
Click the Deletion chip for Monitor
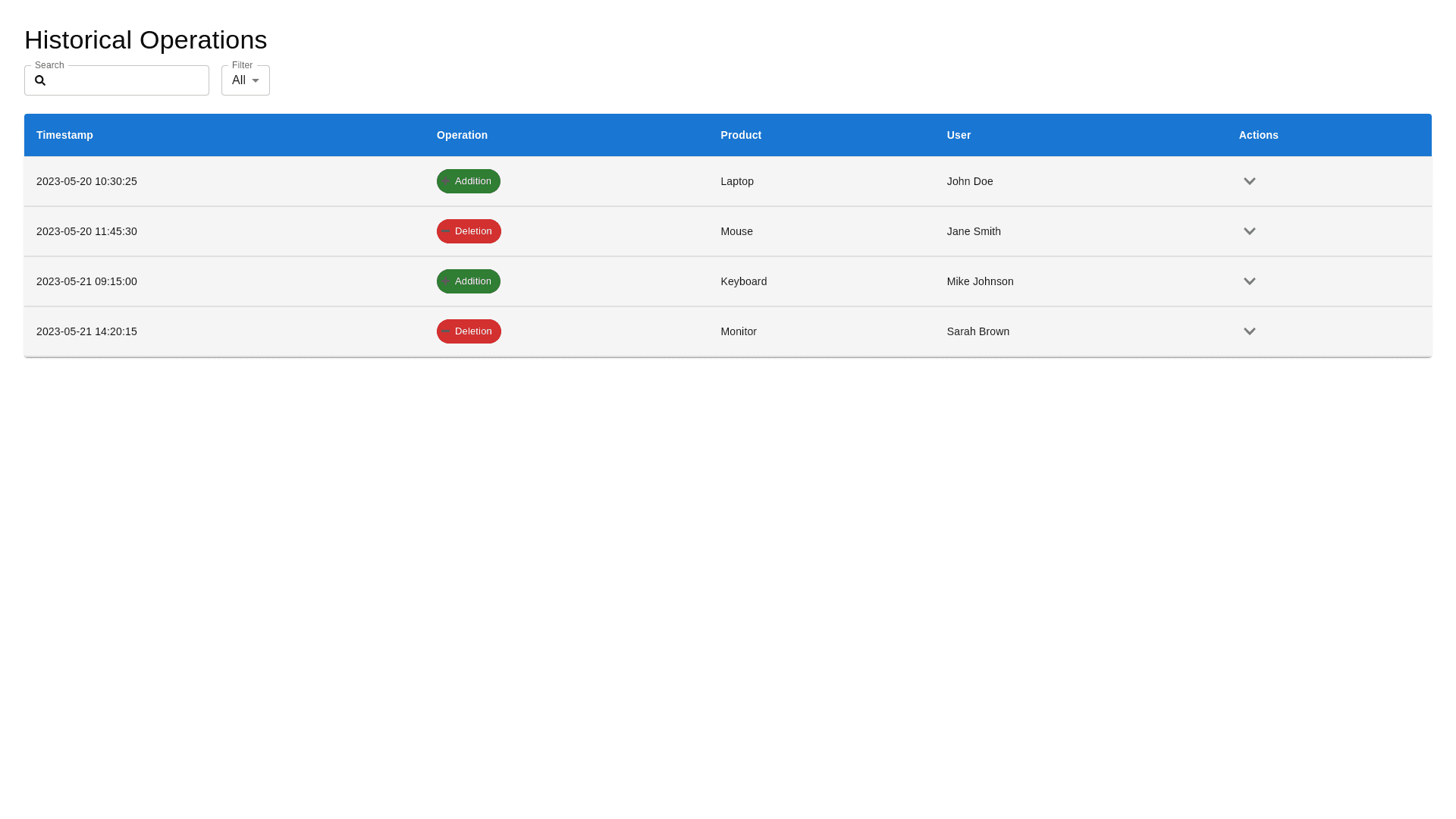click(469, 331)
